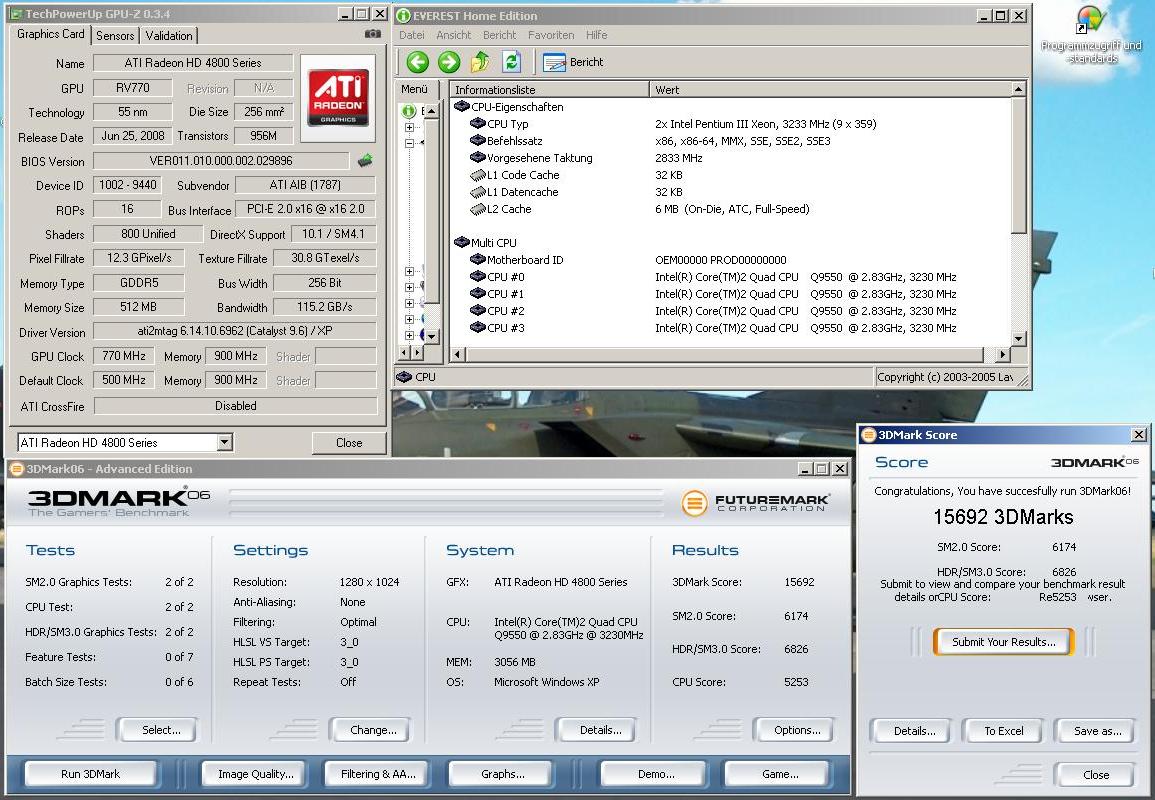The image size is (1155, 800).
Task: Click the Wert column header
Action: point(831,89)
